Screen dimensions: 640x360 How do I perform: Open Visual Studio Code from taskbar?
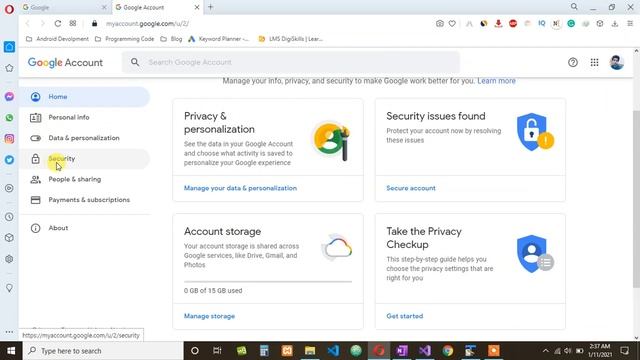click(333, 351)
